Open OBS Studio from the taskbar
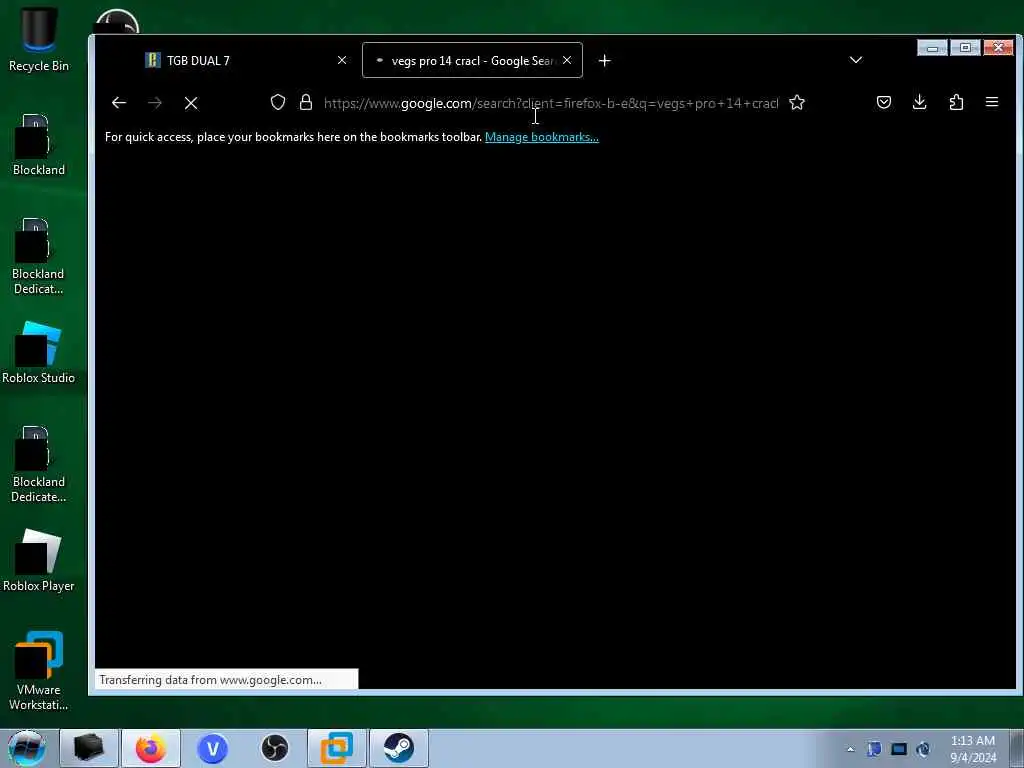The height and width of the screenshot is (768, 1024). [275, 748]
